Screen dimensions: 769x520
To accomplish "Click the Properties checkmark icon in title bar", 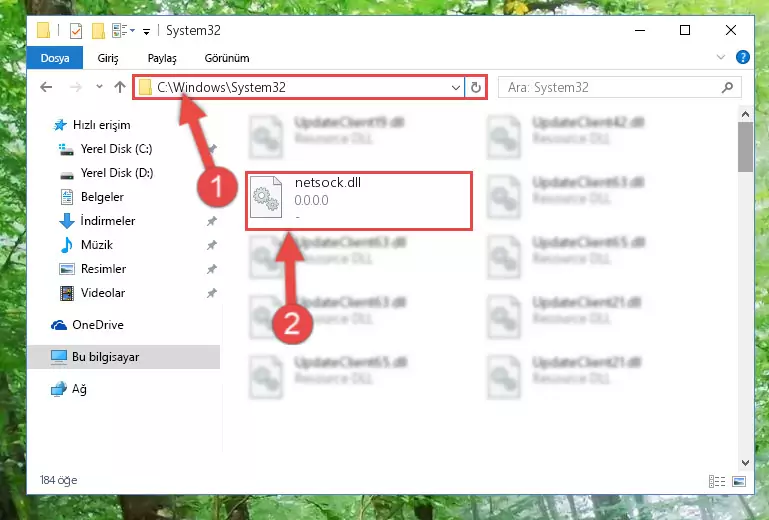I will [x=76, y=31].
